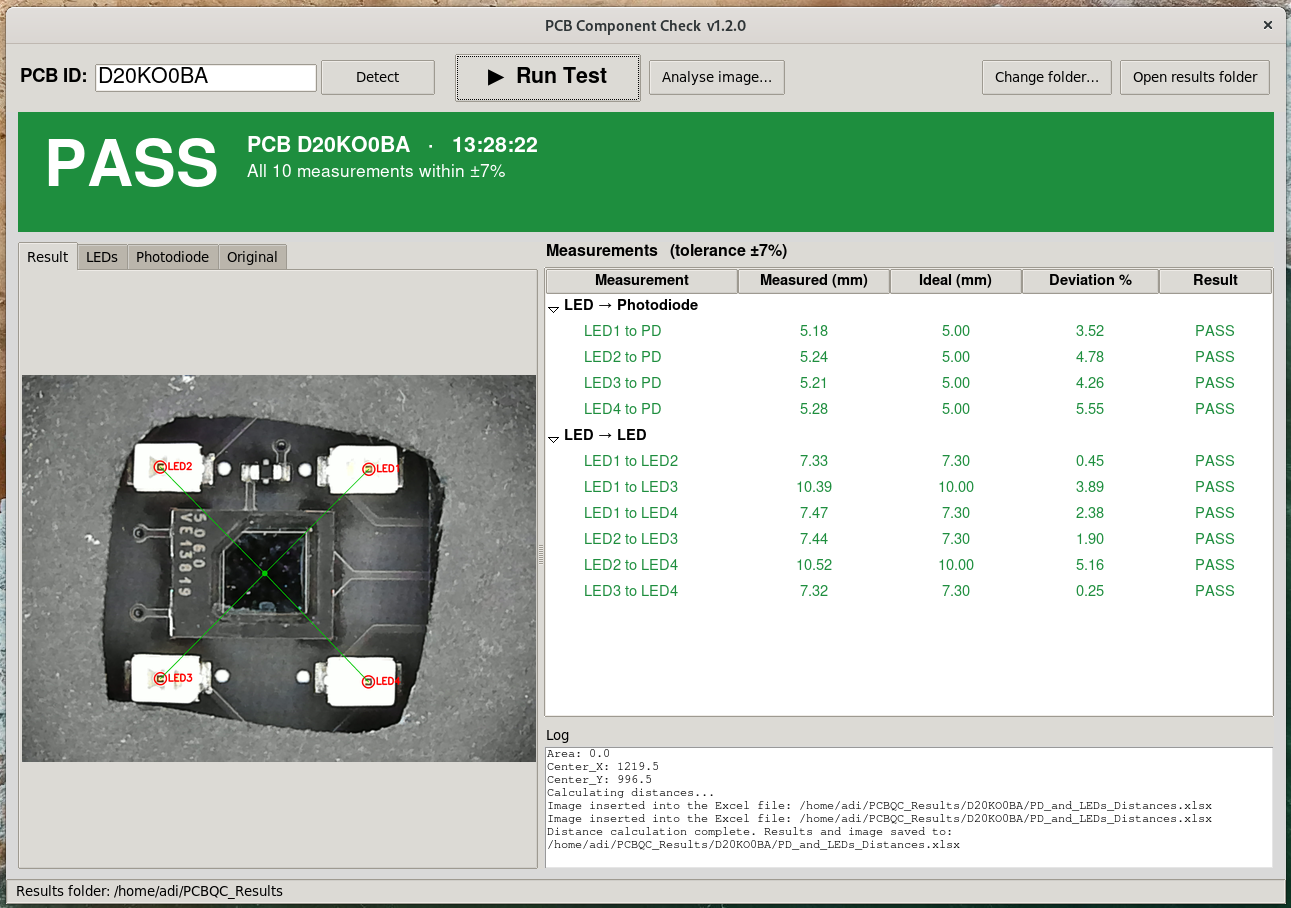Click the 5.55 deviation value
Viewport: 1291px width, 908px height.
click(1090, 409)
